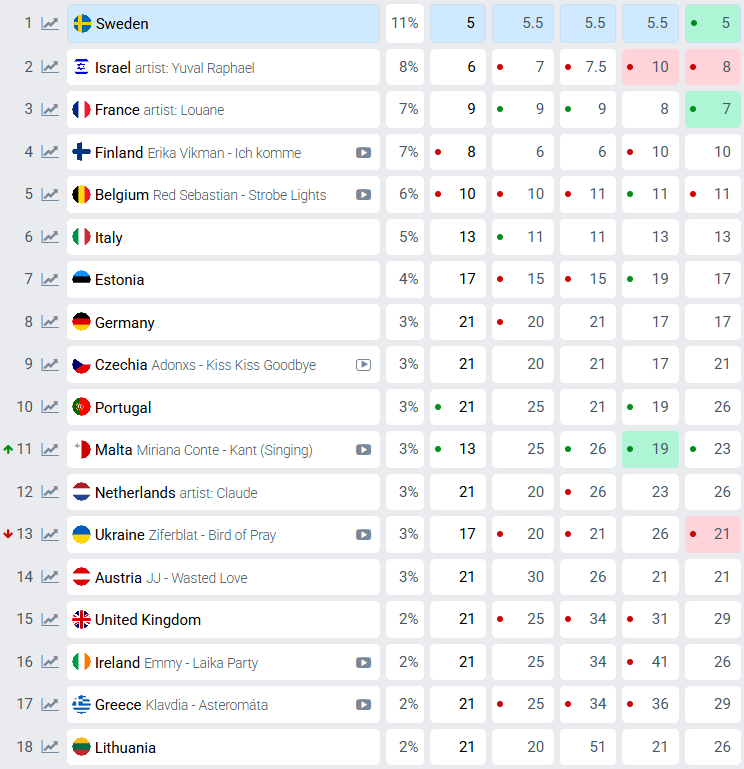The height and width of the screenshot is (769, 744).
Task: Click Israel's red-highlighted odds of 10
Action: (650, 67)
